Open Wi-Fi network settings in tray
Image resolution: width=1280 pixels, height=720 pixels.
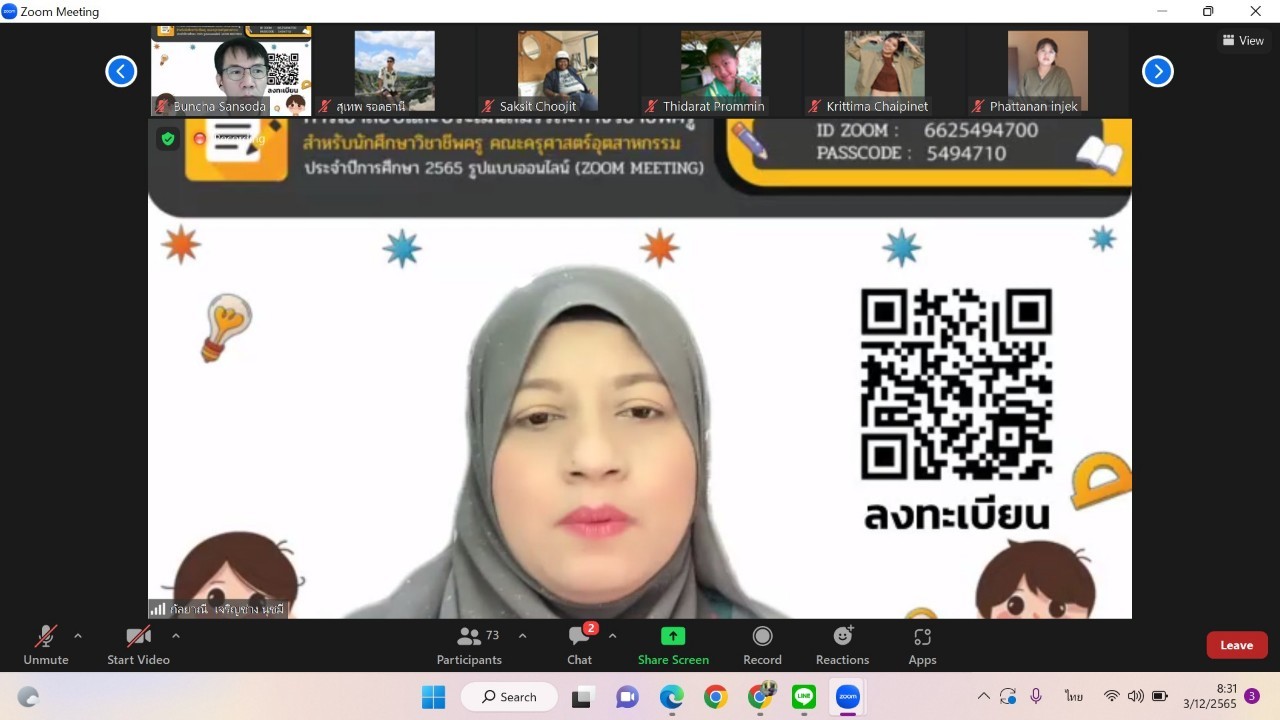pos(1111,696)
